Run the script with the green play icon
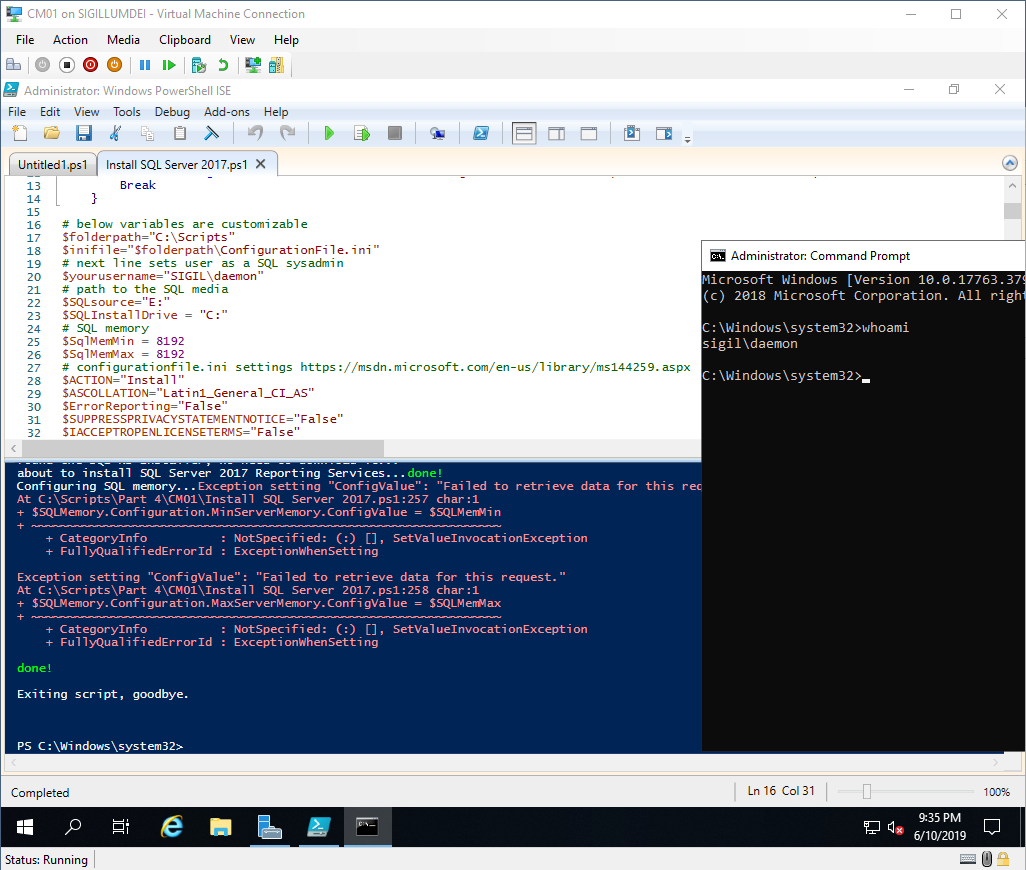 (x=329, y=133)
